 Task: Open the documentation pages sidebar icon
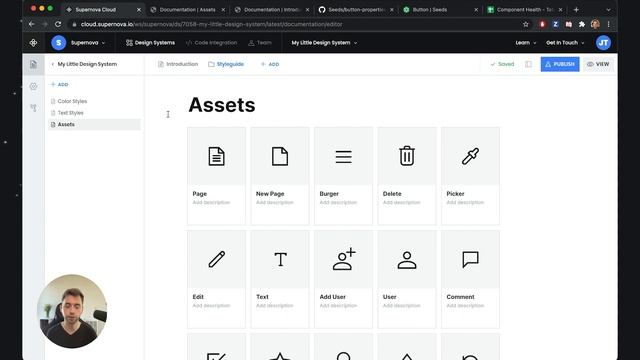[x=33, y=64]
